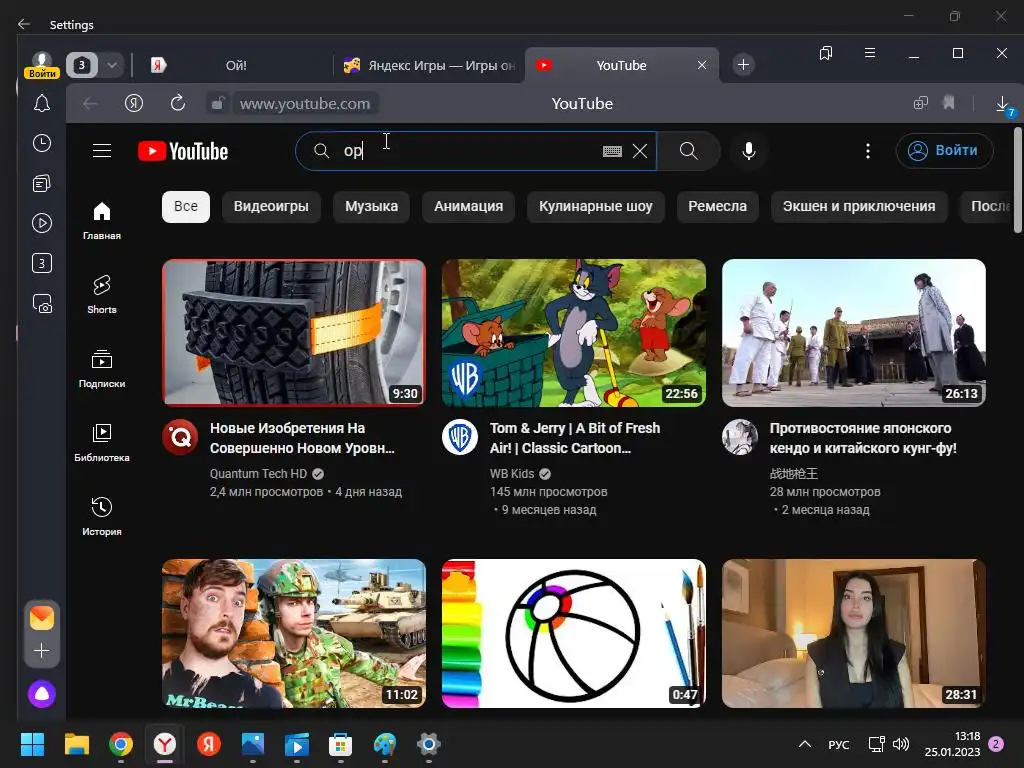Start voice search with the microphone
The height and width of the screenshot is (768, 1024).
749,151
